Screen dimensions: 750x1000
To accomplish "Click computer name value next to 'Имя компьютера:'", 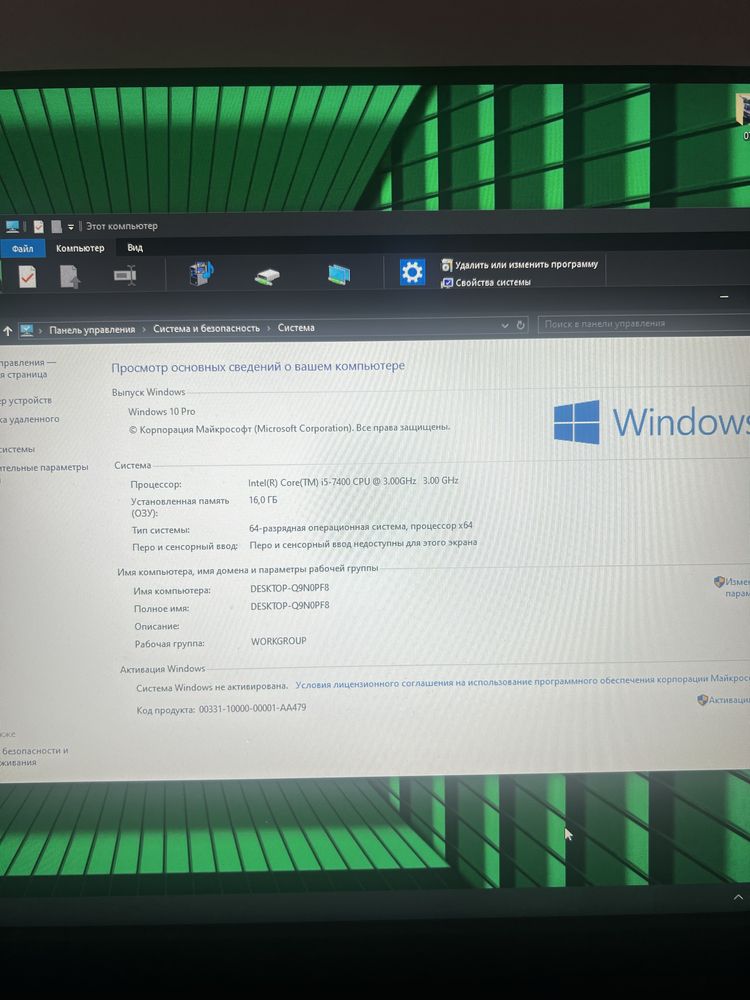I will pyautogui.click(x=290, y=588).
